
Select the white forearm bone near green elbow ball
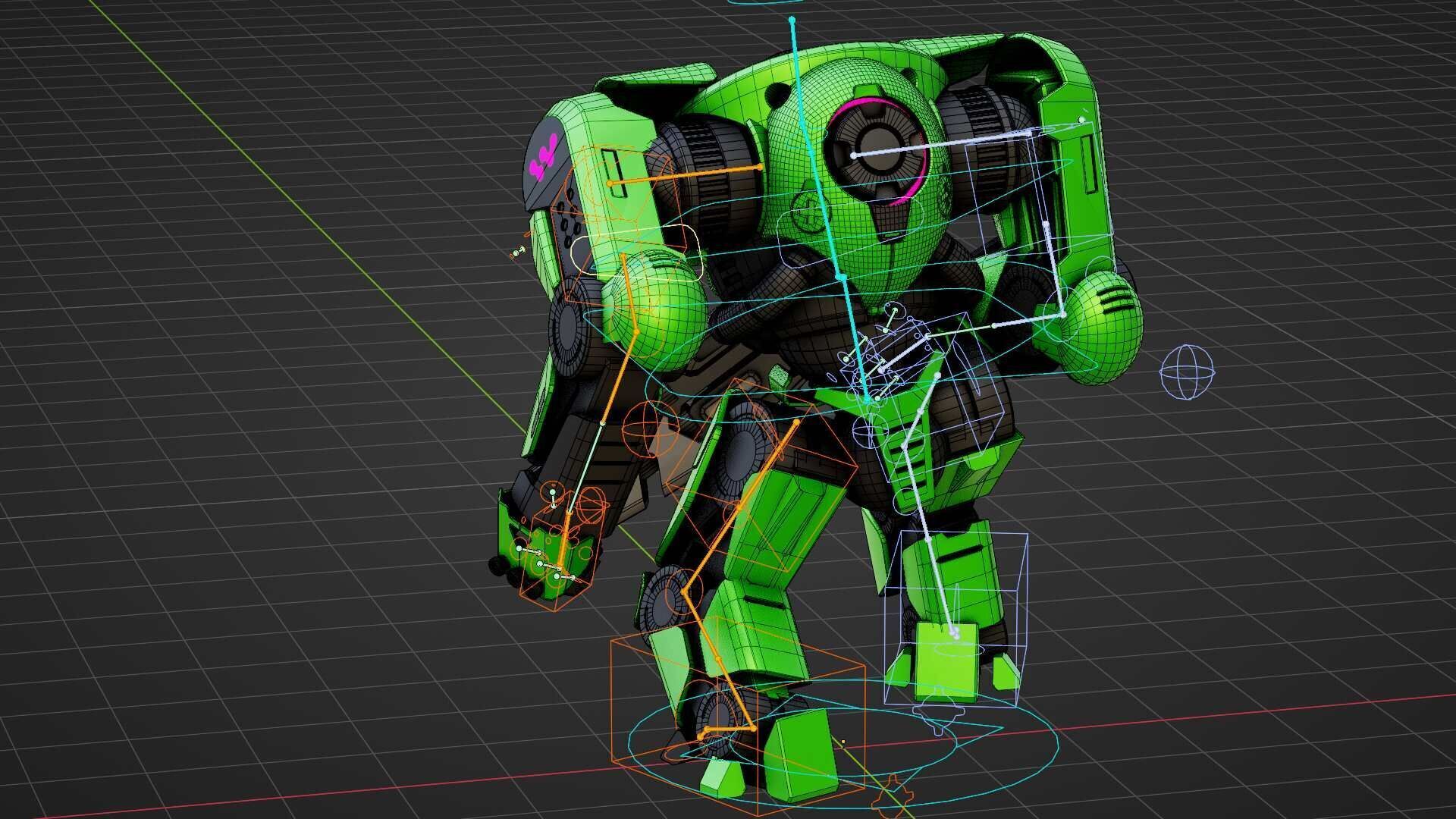(x=1029, y=320)
